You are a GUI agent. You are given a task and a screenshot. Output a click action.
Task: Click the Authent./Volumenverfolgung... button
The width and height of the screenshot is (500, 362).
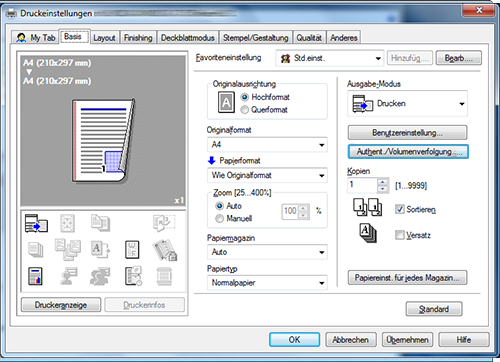pos(408,152)
